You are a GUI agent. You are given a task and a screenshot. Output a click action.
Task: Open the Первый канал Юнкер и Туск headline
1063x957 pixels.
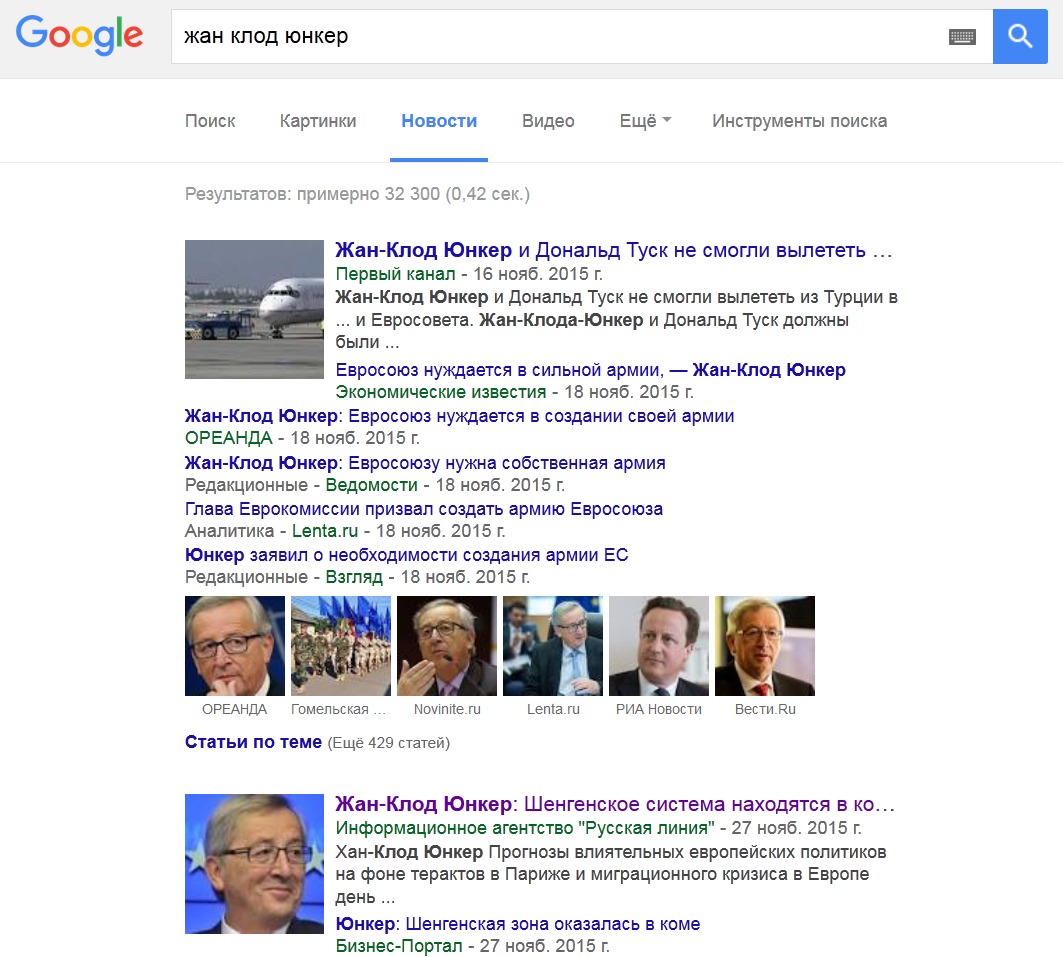614,250
